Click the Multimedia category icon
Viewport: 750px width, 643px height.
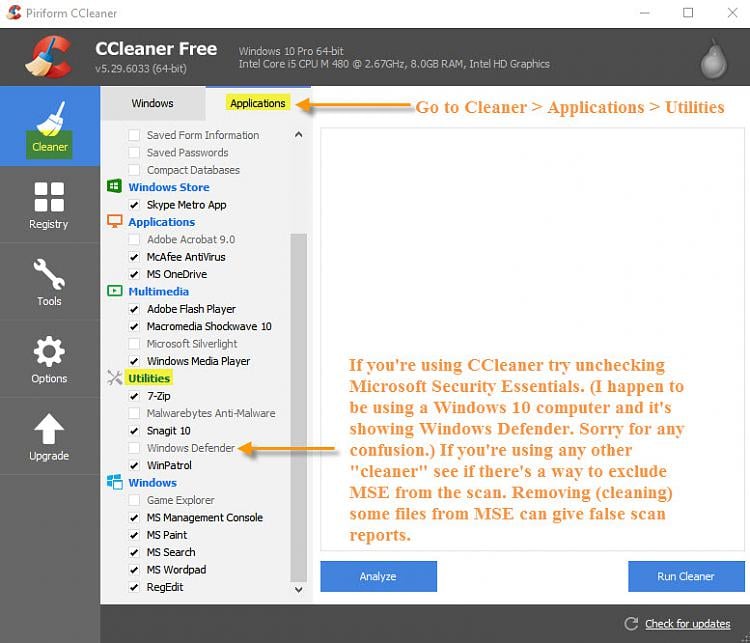(x=114, y=291)
